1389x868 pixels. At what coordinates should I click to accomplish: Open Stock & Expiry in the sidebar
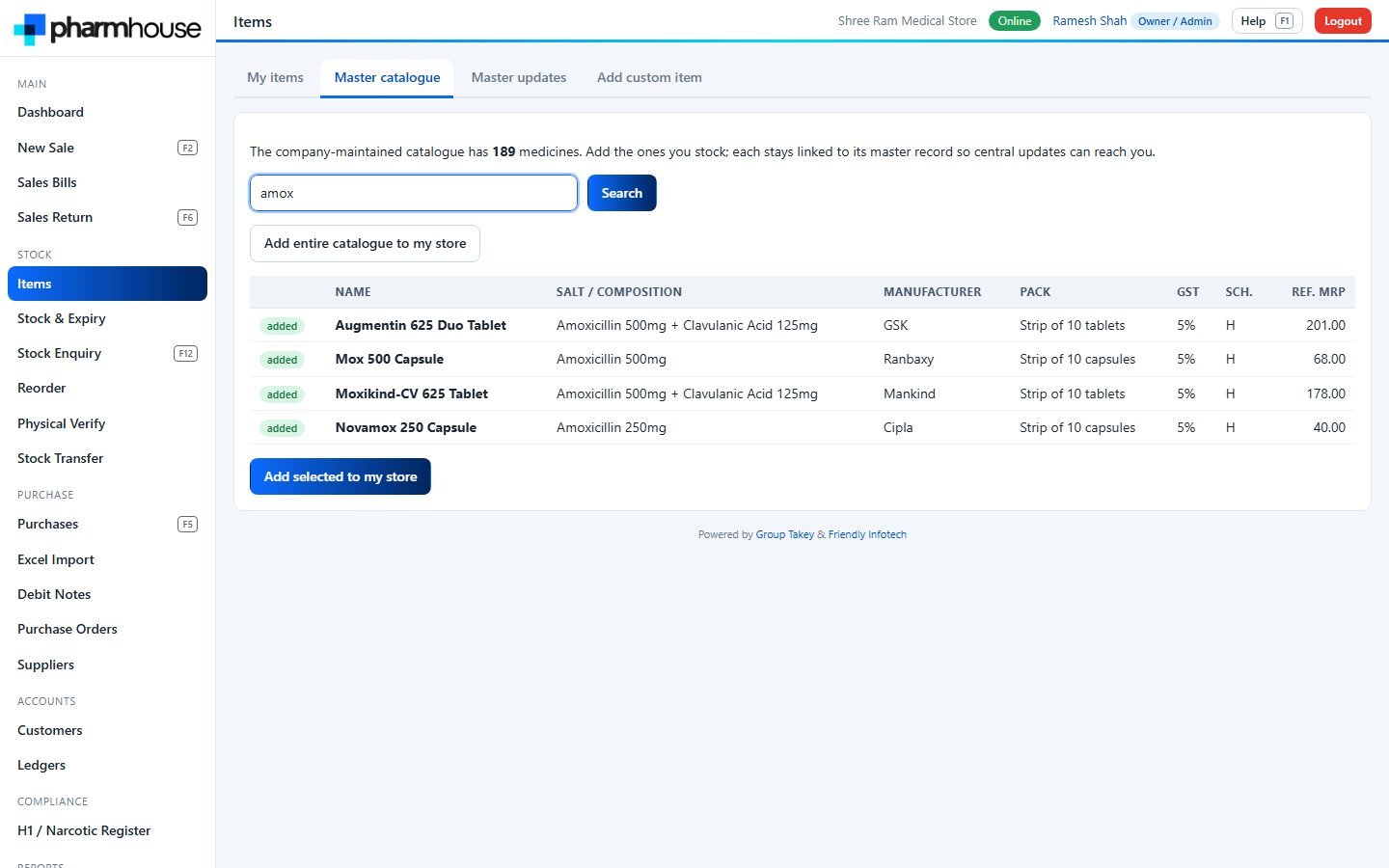point(107,318)
